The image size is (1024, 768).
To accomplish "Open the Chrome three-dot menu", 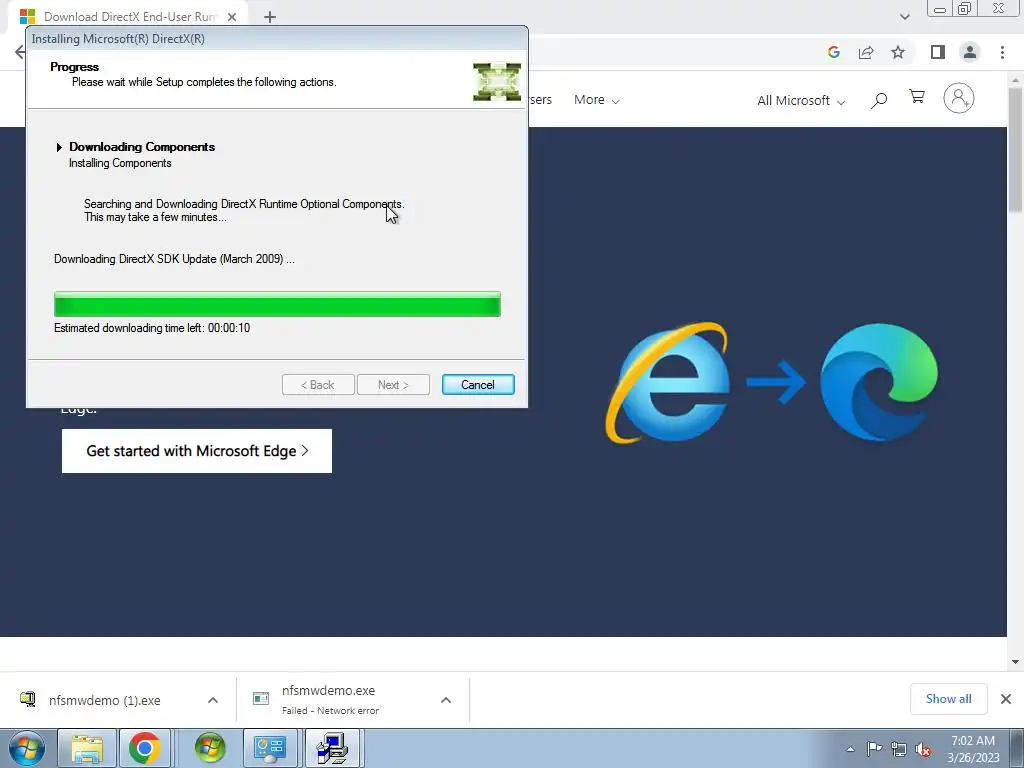I will [1002, 52].
